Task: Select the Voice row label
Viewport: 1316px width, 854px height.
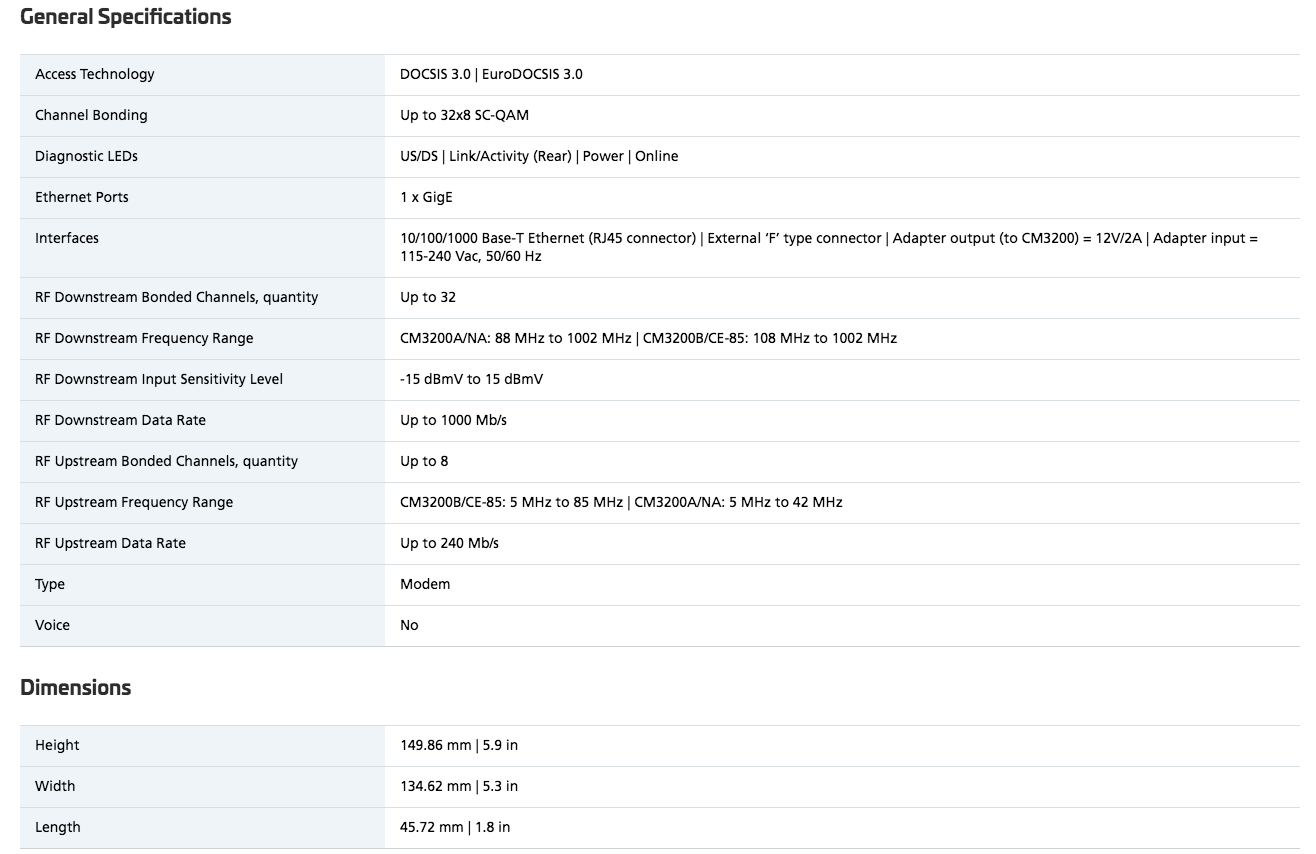Action: [x=52, y=625]
